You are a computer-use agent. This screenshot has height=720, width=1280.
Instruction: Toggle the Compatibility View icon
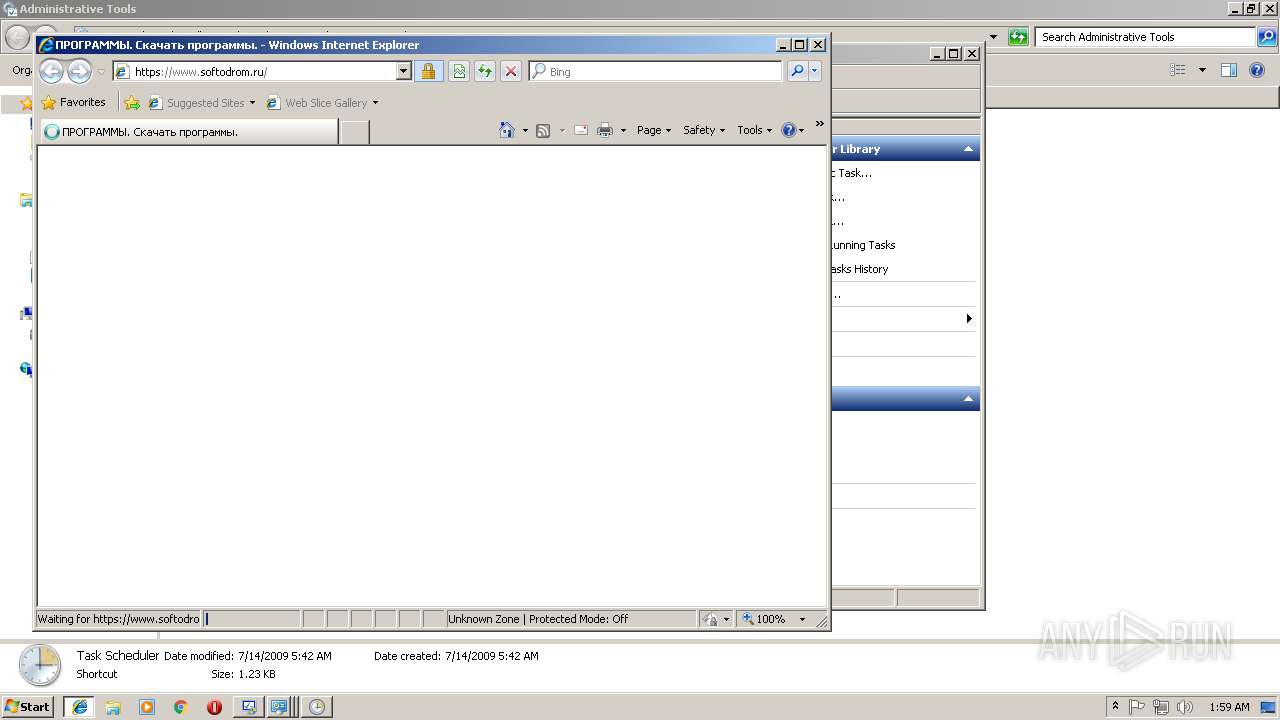[x=459, y=71]
